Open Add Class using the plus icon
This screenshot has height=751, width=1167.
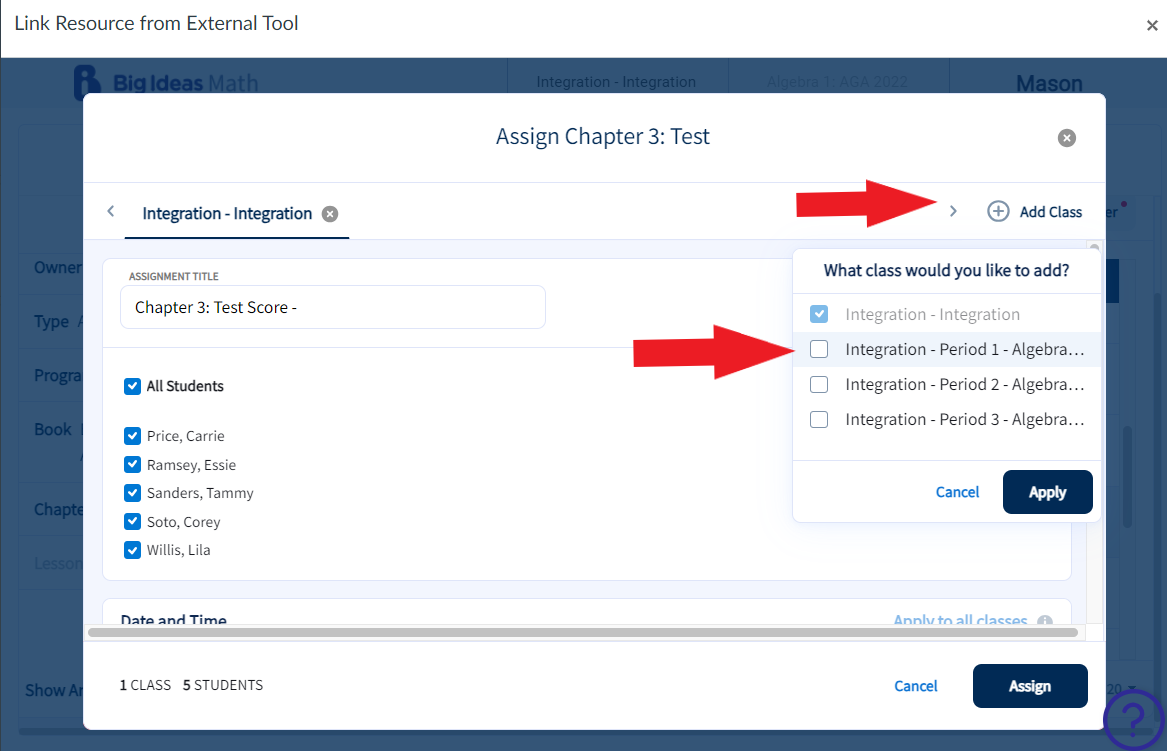click(x=998, y=211)
